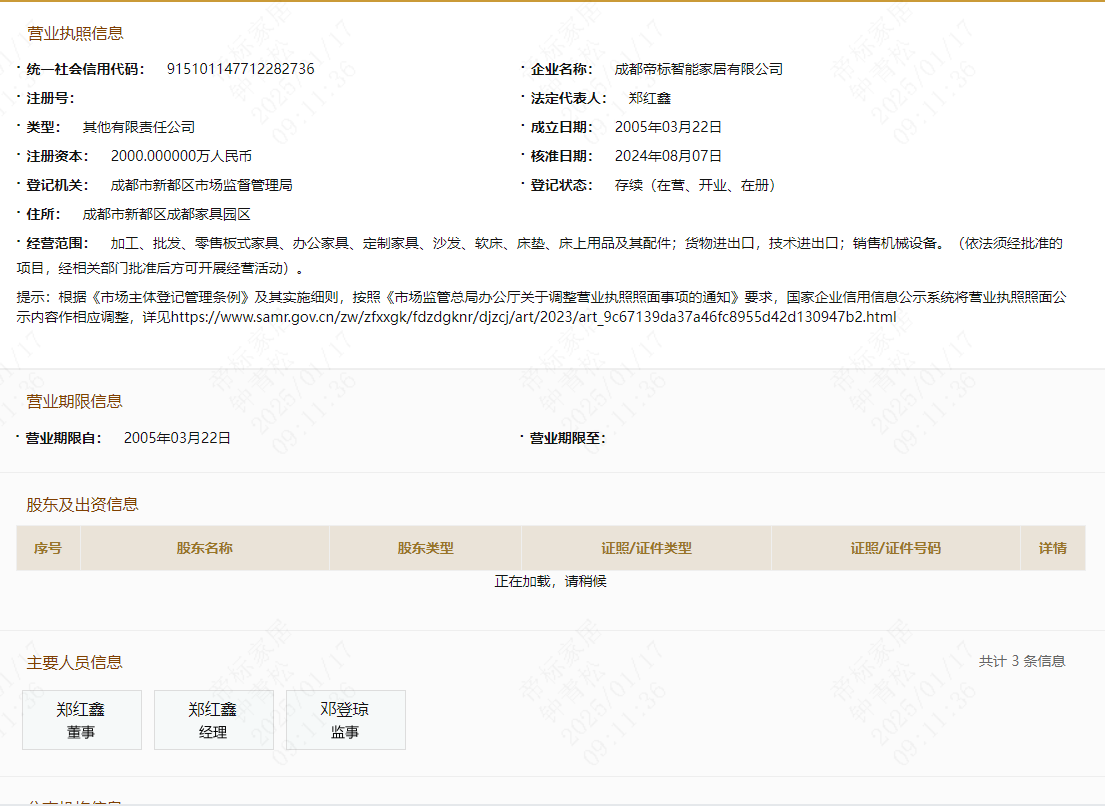
Task: Click the 经营范围 label
Action: pos(57,243)
